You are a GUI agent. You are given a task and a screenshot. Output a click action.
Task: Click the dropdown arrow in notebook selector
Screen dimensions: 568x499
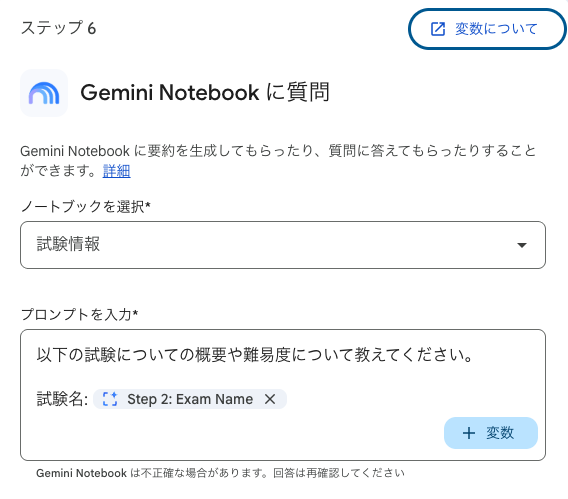522,245
